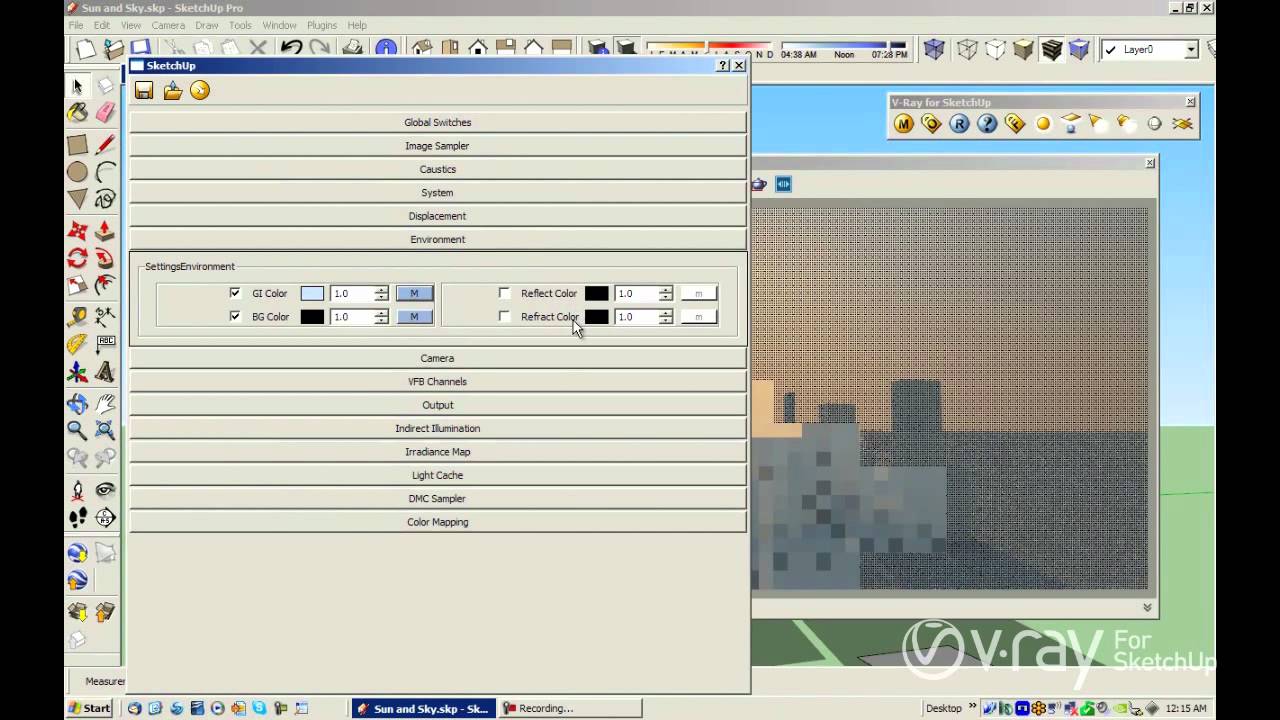The width and height of the screenshot is (1280, 720).
Task: Click the BG Color M map button
Action: 414,316
